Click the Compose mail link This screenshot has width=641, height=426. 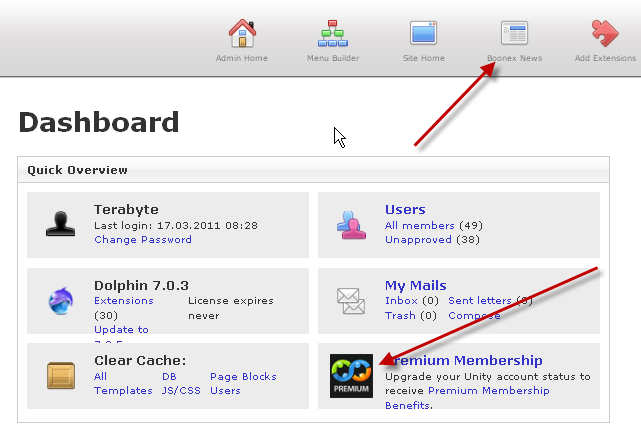point(474,316)
